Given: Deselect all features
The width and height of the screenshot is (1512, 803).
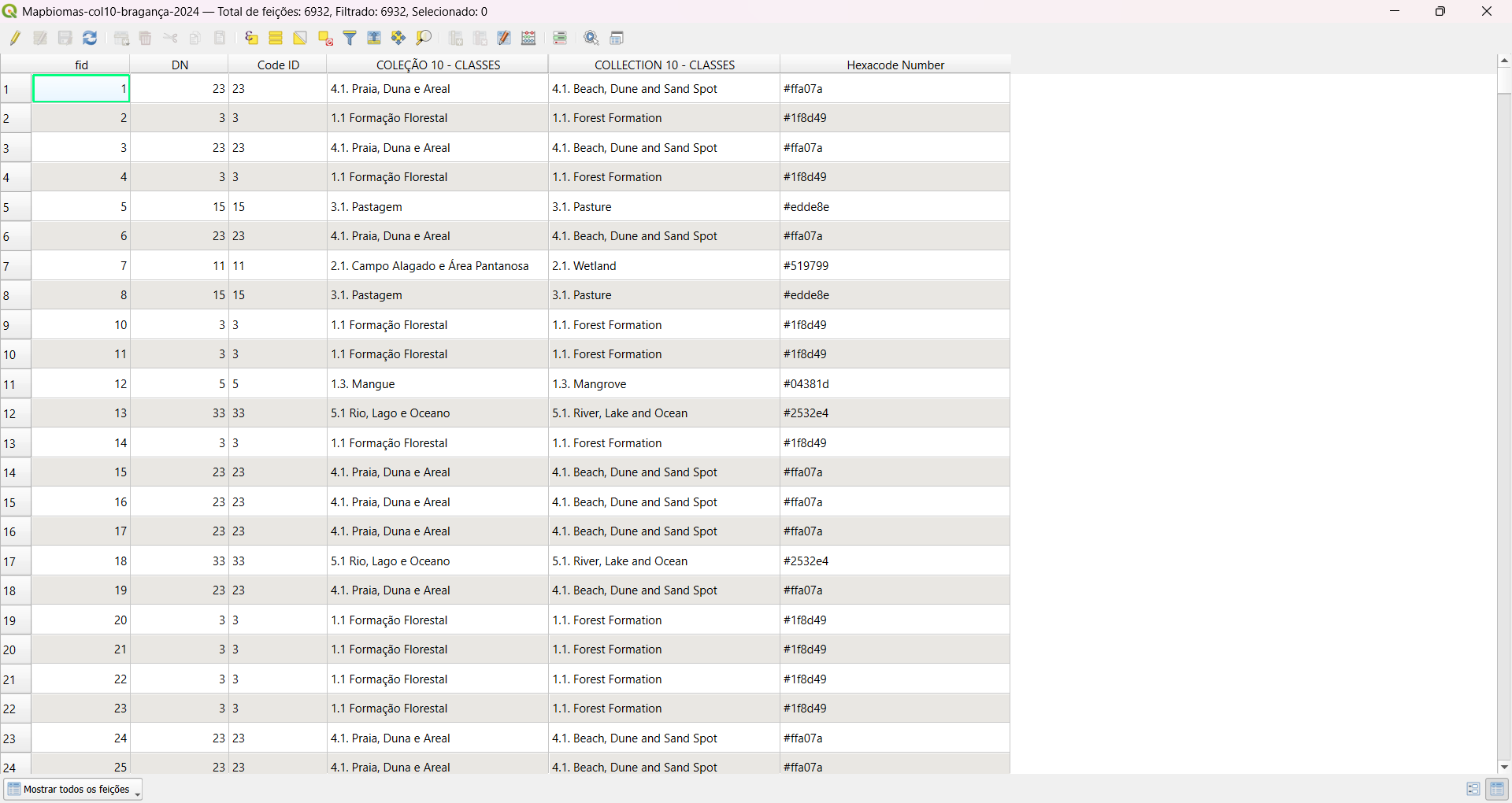Looking at the screenshot, I should pyautogui.click(x=325, y=38).
